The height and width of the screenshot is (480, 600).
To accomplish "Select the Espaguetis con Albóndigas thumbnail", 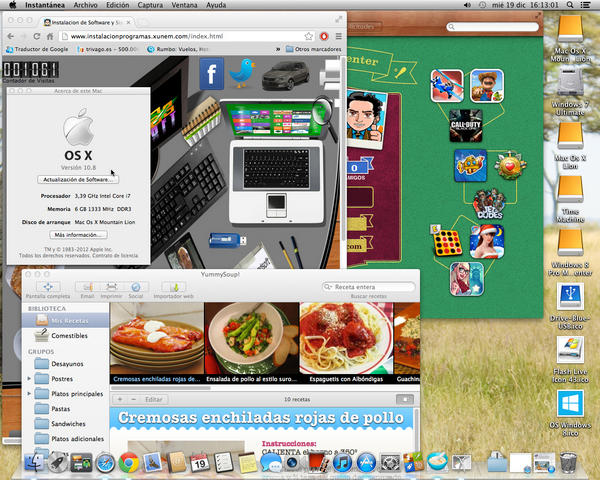I will [x=346, y=343].
